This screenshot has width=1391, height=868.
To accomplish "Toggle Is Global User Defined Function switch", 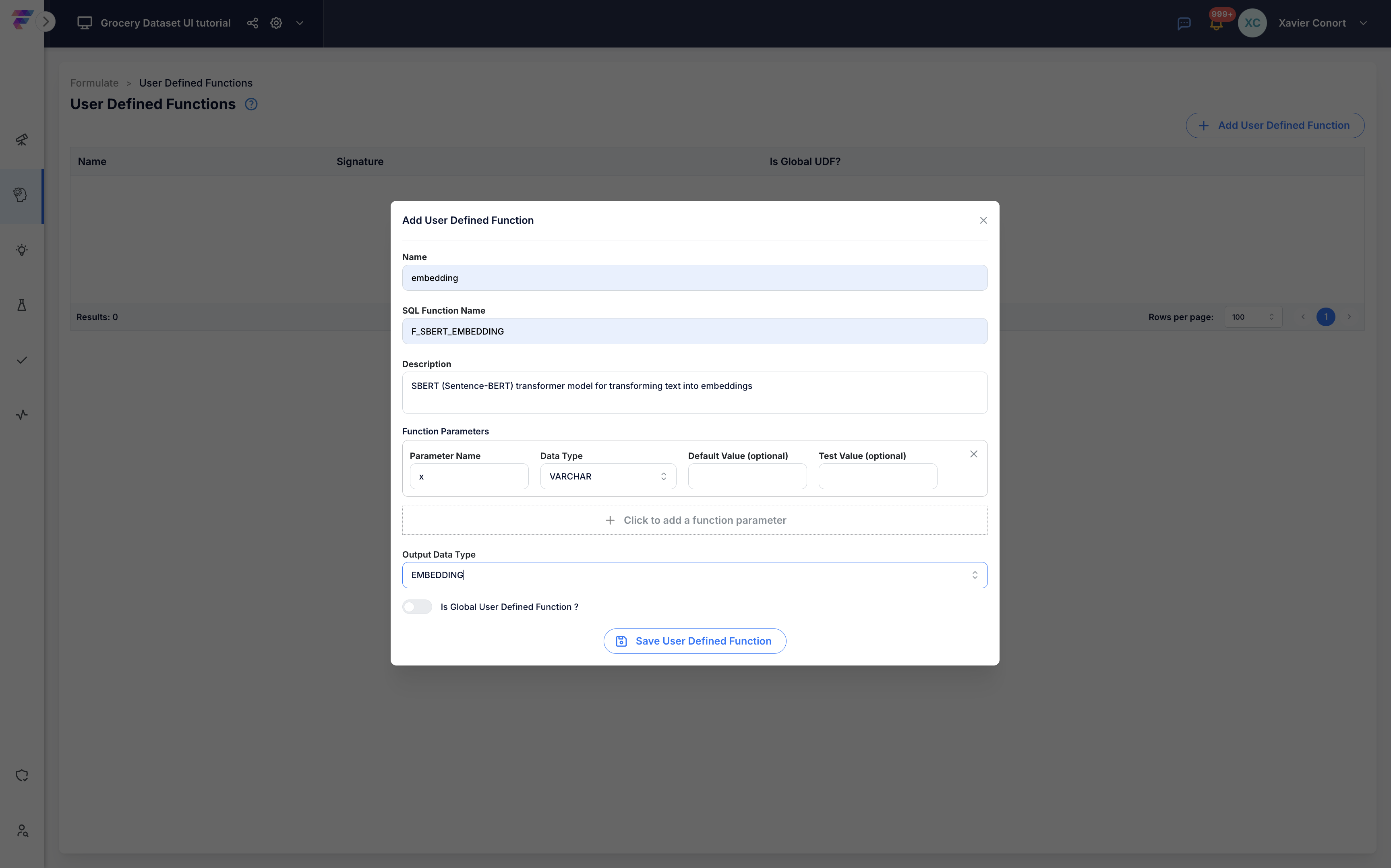I will coord(417,607).
